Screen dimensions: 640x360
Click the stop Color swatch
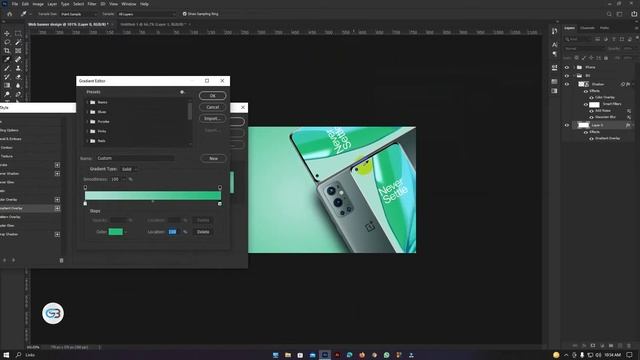(x=116, y=232)
